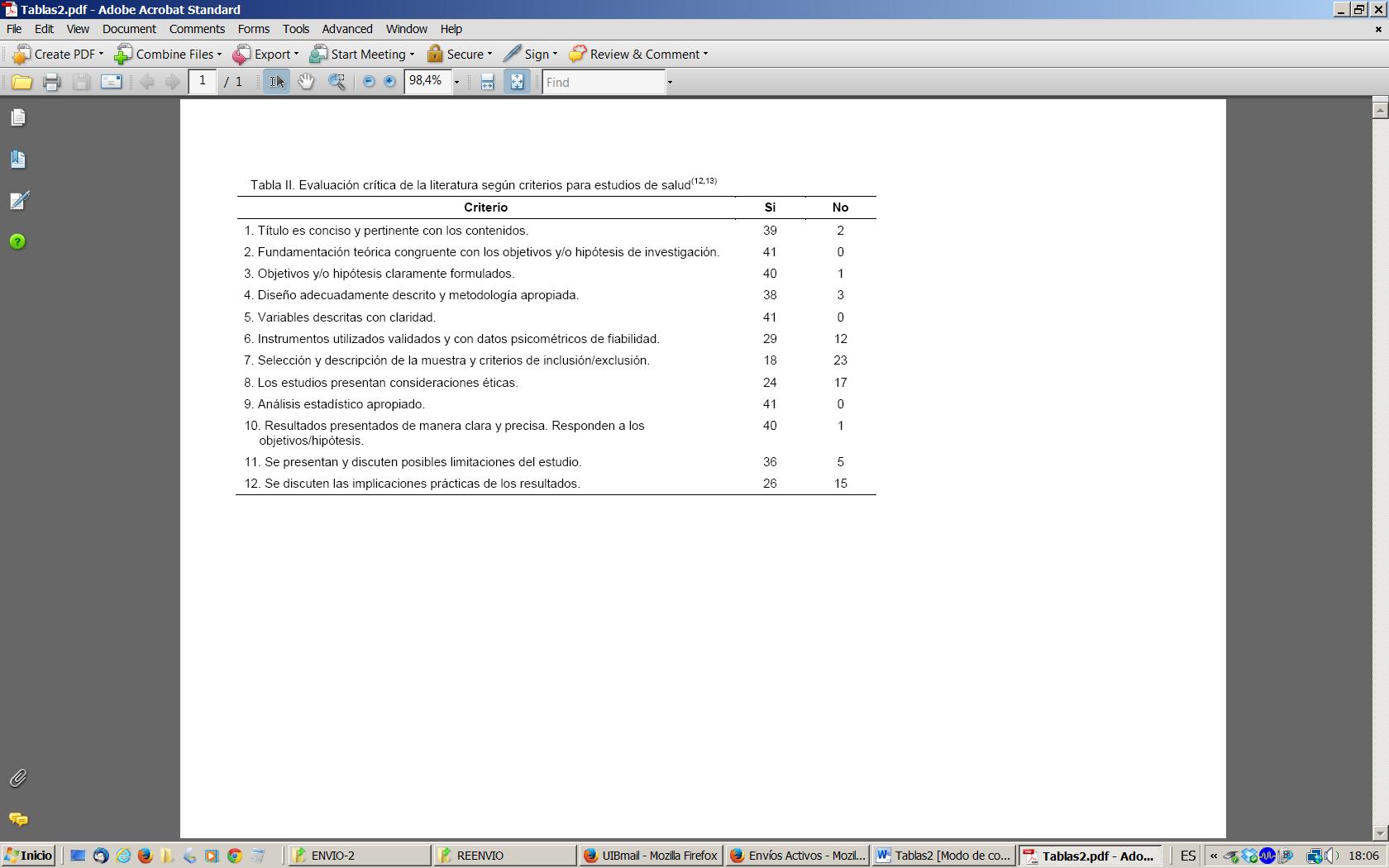Expand the zoom percentage dropdown
This screenshot has height=868, width=1389.
456,82
